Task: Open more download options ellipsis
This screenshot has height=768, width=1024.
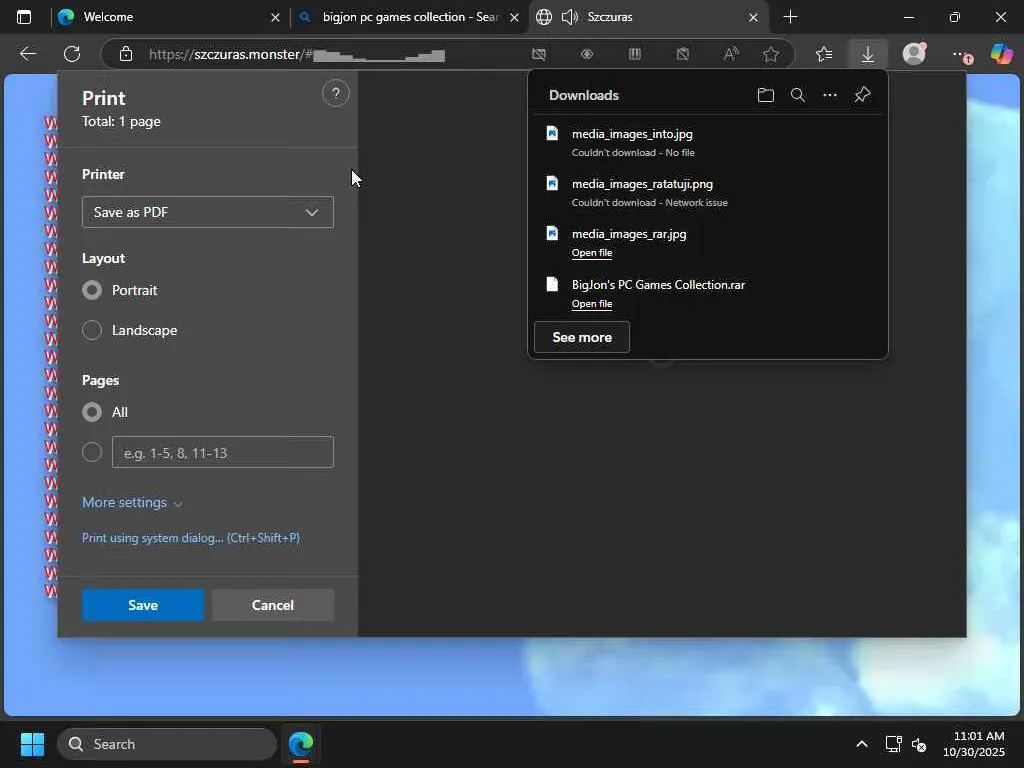Action: [829, 95]
